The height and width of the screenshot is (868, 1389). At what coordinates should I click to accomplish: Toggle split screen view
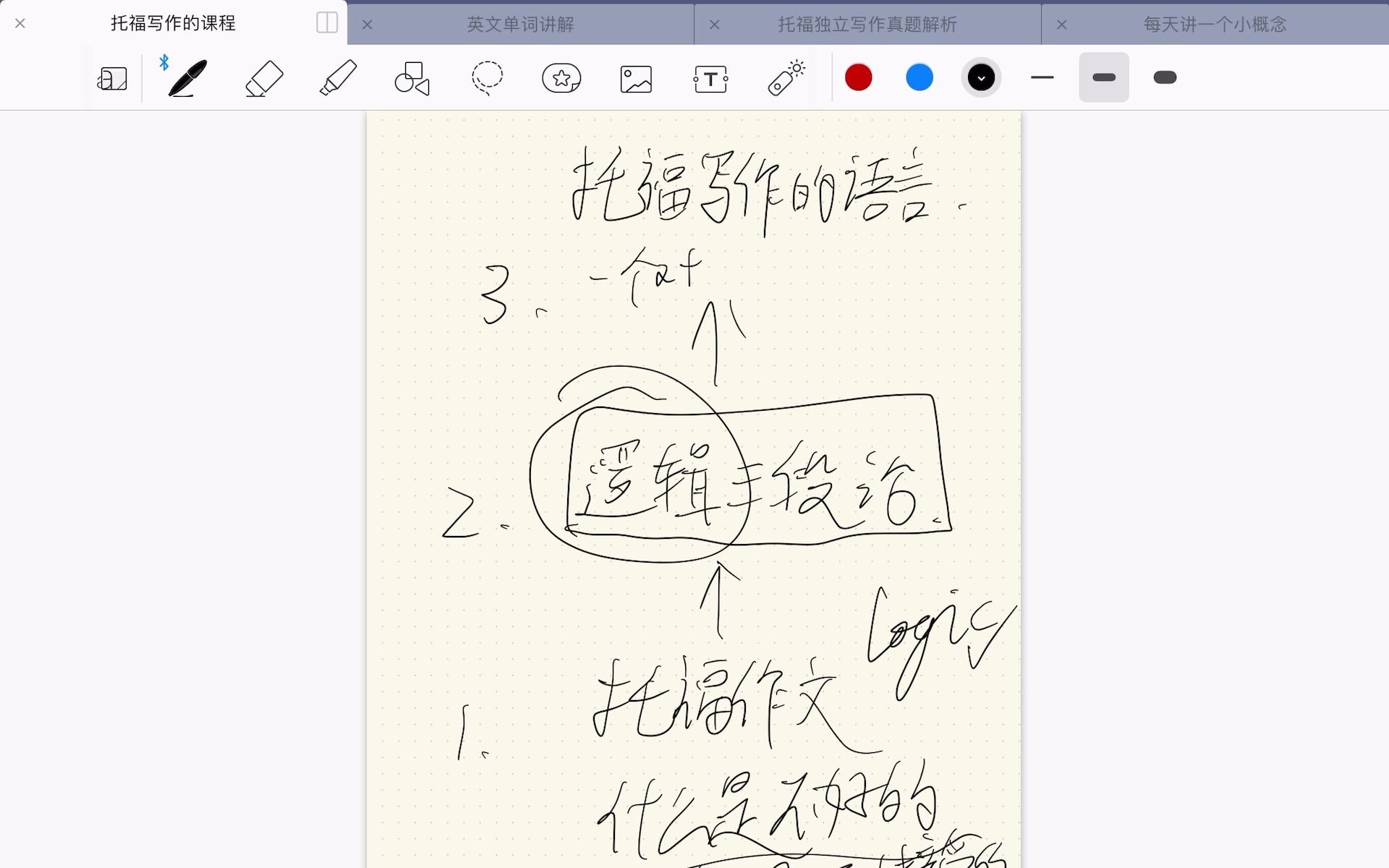pyautogui.click(x=326, y=23)
